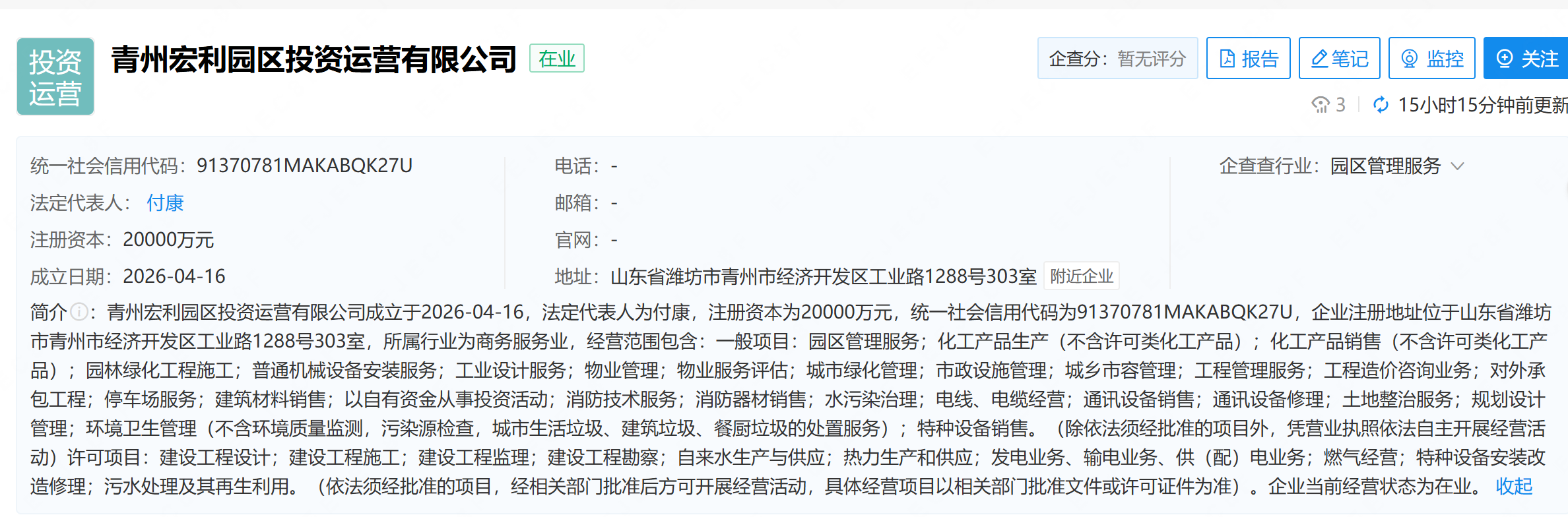Click the view count icon
Viewport: 1568px width, 517px height.
pos(1321,105)
